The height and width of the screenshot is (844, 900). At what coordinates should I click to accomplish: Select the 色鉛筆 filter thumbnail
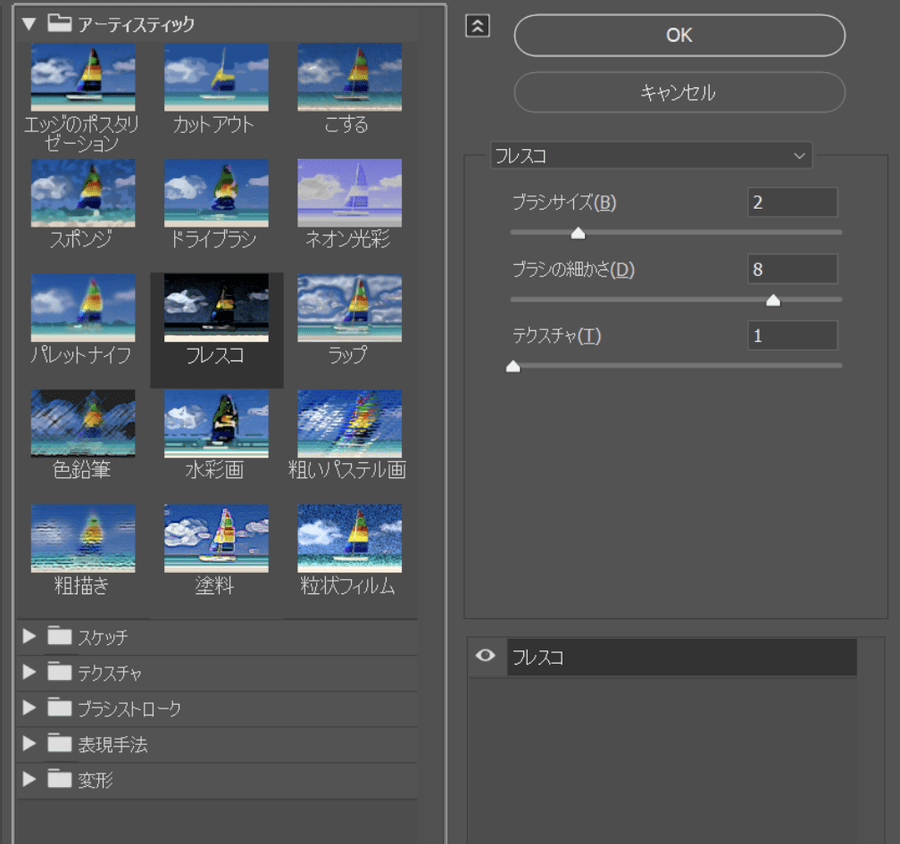tap(83, 424)
